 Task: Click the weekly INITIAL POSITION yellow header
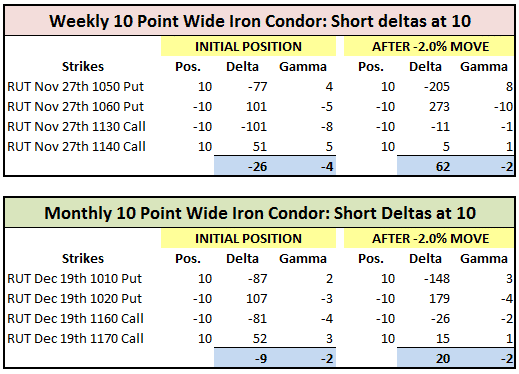tap(248, 46)
